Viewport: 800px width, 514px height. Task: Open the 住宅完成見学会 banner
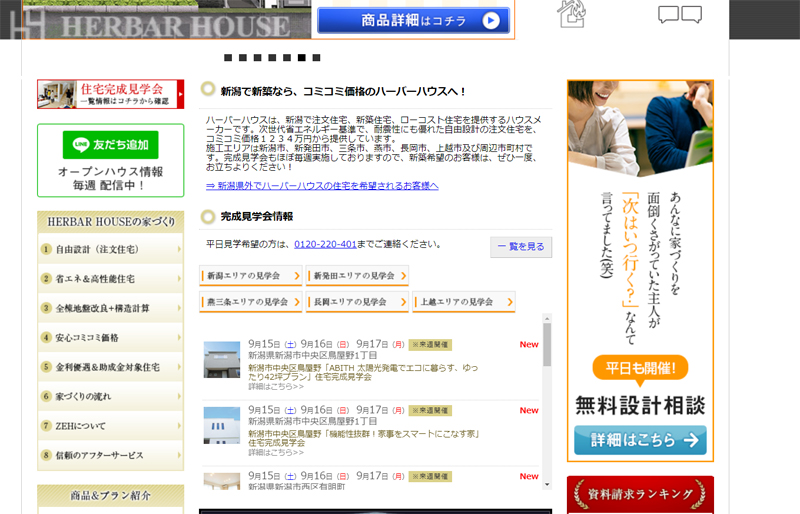pyautogui.click(x=110, y=94)
